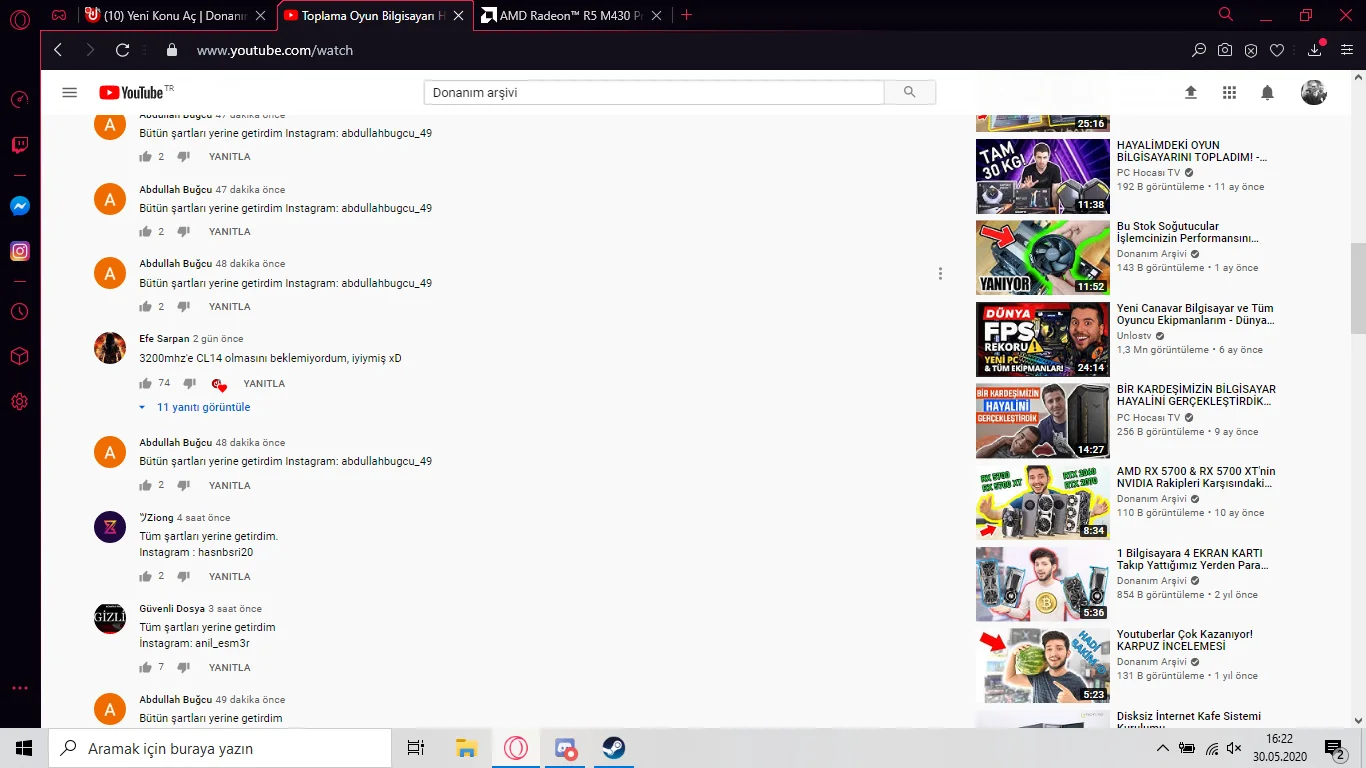Open the DÜNYA FPS REKORU video thumbnail
The image size is (1366, 768).
(x=1043, y=339)
